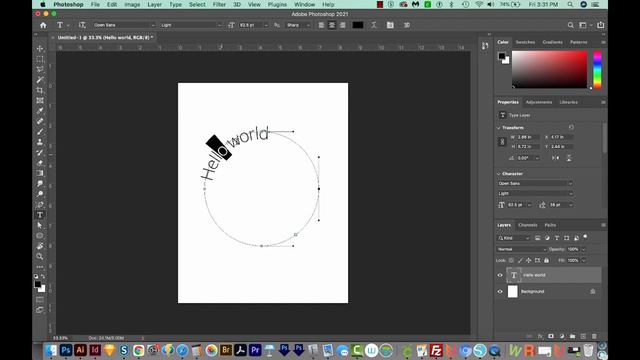Select the Rectangular Marquee tool
Screen dimensions: 640x360
point(40,59)
